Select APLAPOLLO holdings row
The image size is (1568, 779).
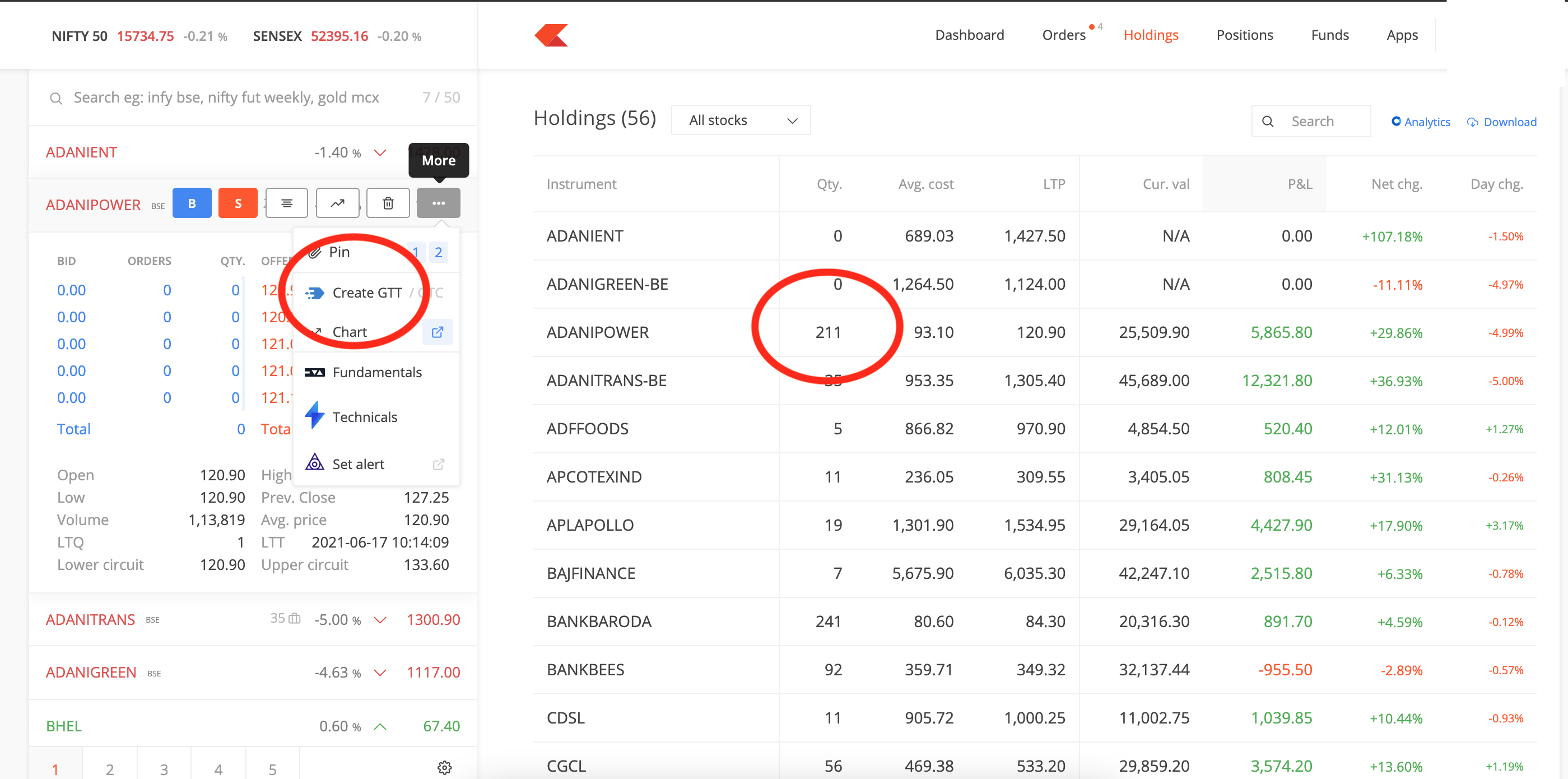1035,526
